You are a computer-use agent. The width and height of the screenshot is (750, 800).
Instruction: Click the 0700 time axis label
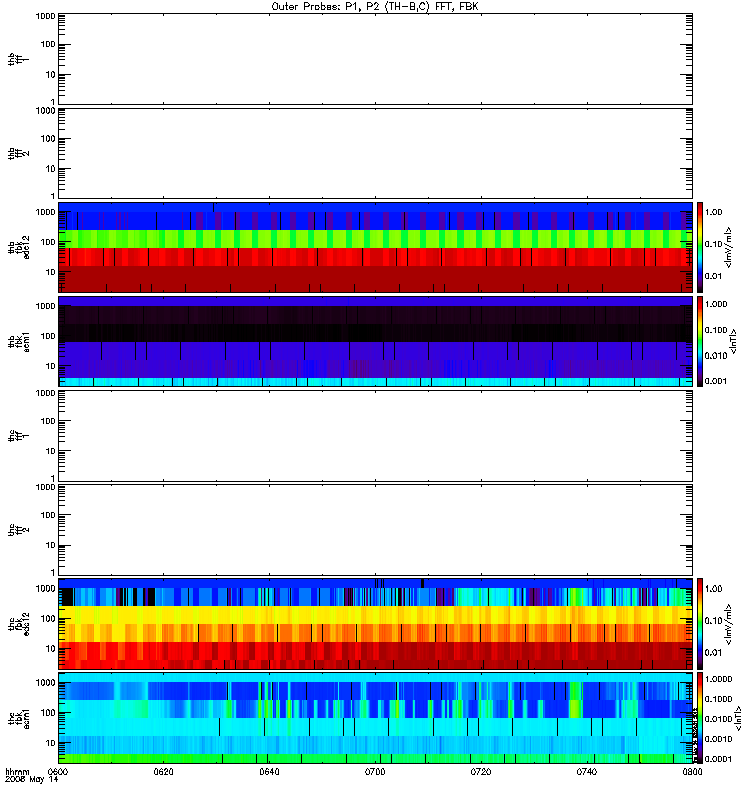[375, 771]
